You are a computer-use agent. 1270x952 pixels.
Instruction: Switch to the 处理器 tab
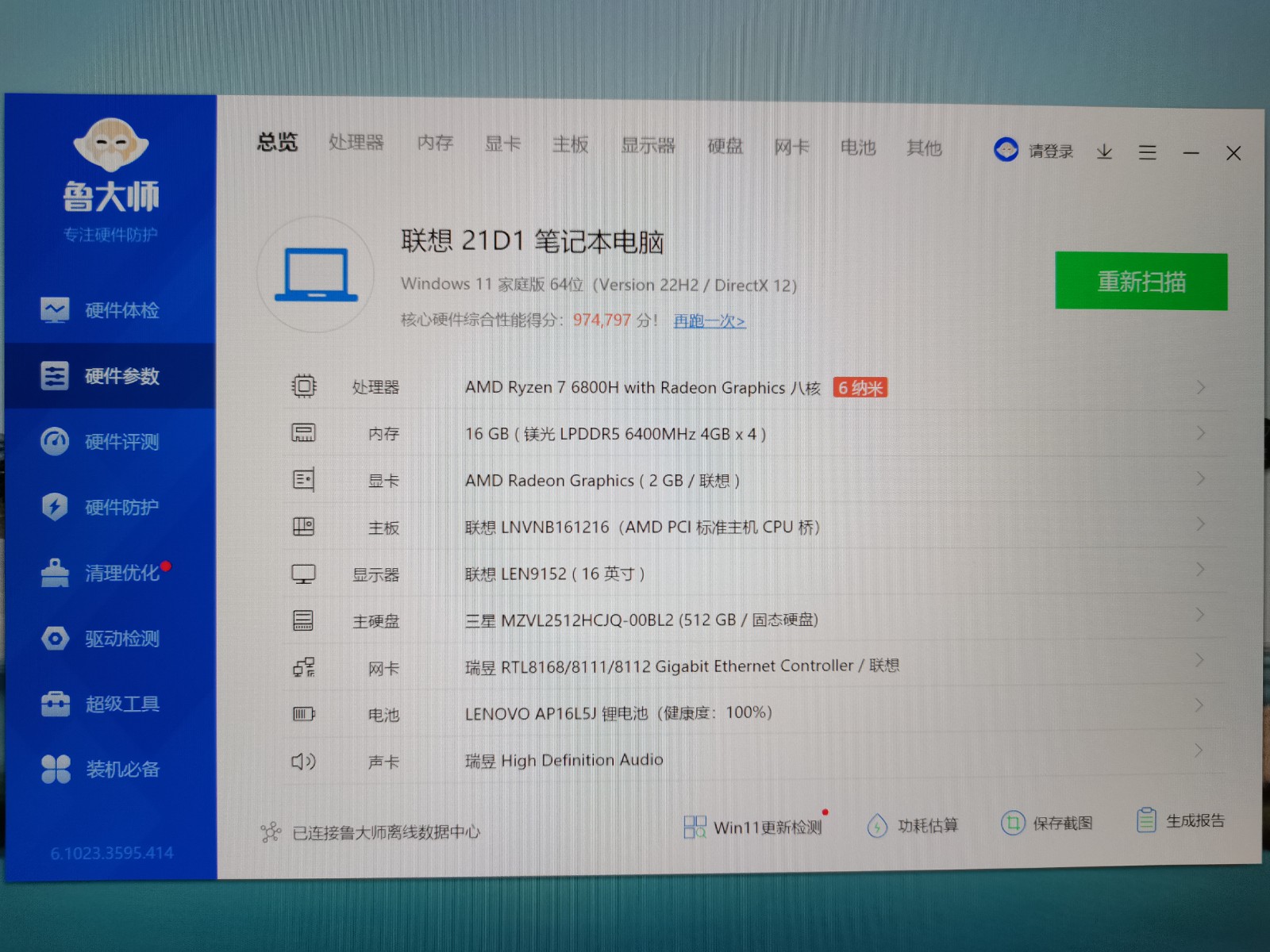pos(356,143)
